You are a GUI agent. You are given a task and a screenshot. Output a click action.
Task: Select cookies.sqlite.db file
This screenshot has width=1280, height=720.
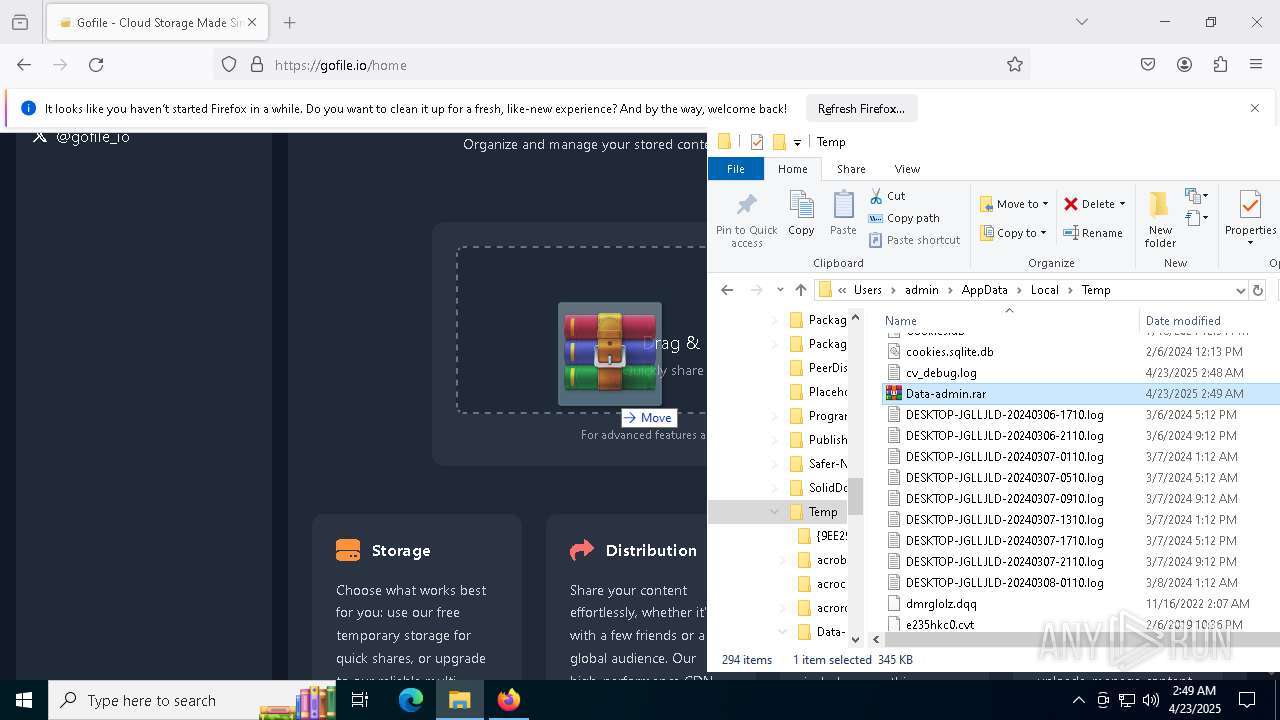tap(949, 352)
